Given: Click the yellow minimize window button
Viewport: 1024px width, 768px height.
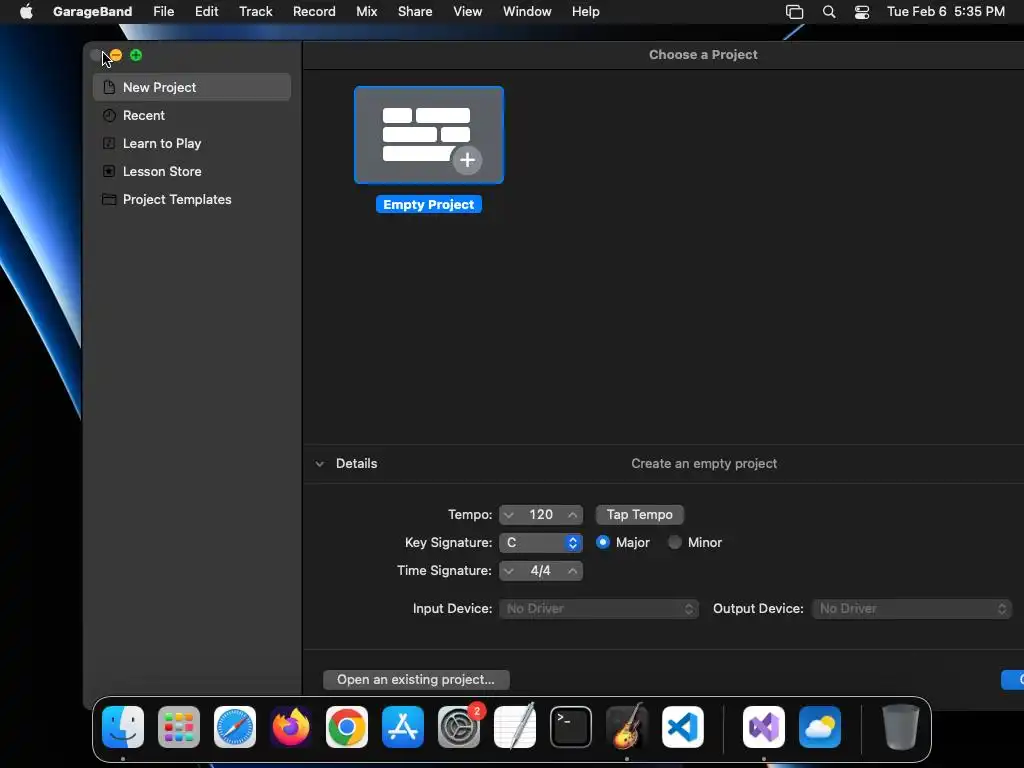Looking at the screenshot, I should [116, 56].
